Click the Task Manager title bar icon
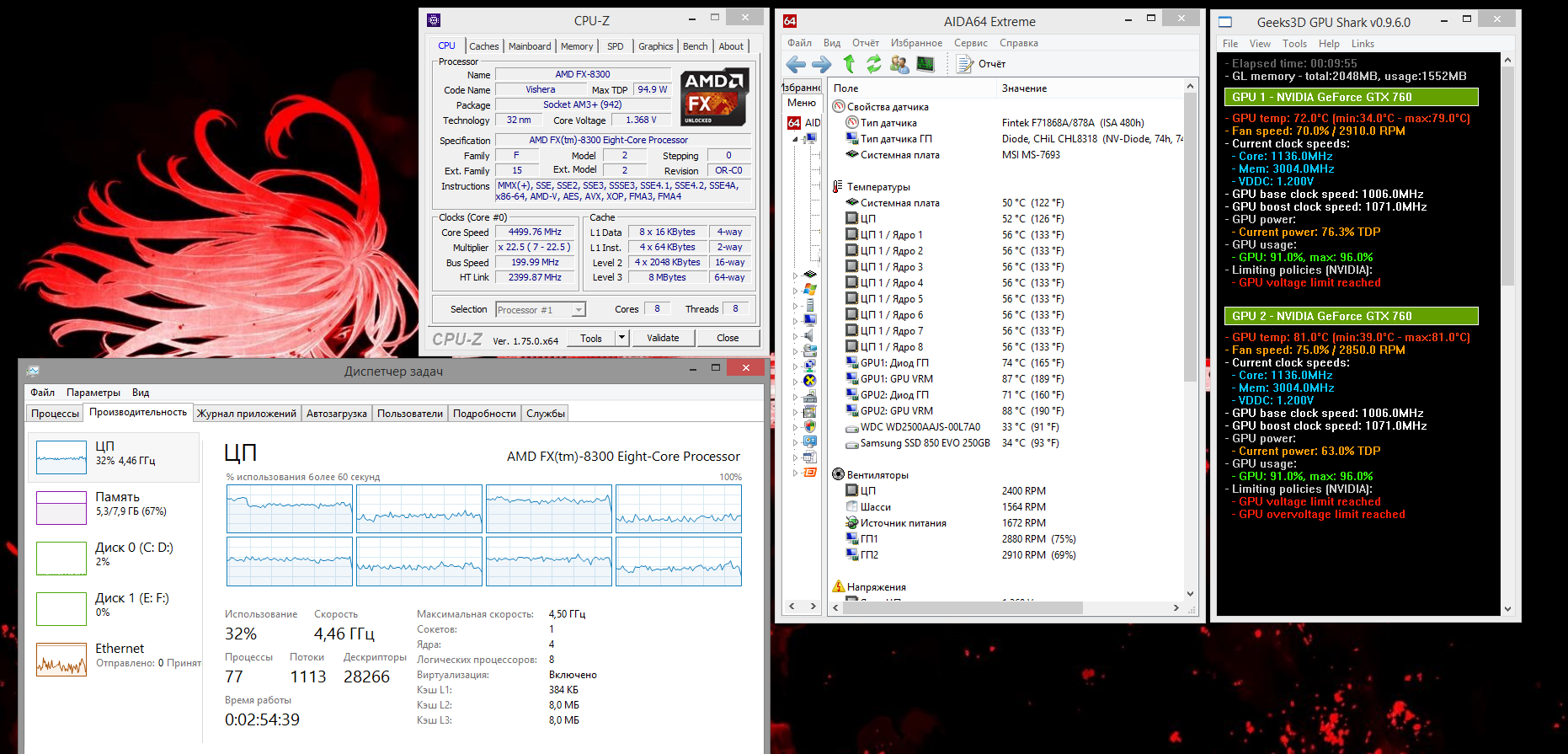1568x754 pixels. tap(33, 371)
